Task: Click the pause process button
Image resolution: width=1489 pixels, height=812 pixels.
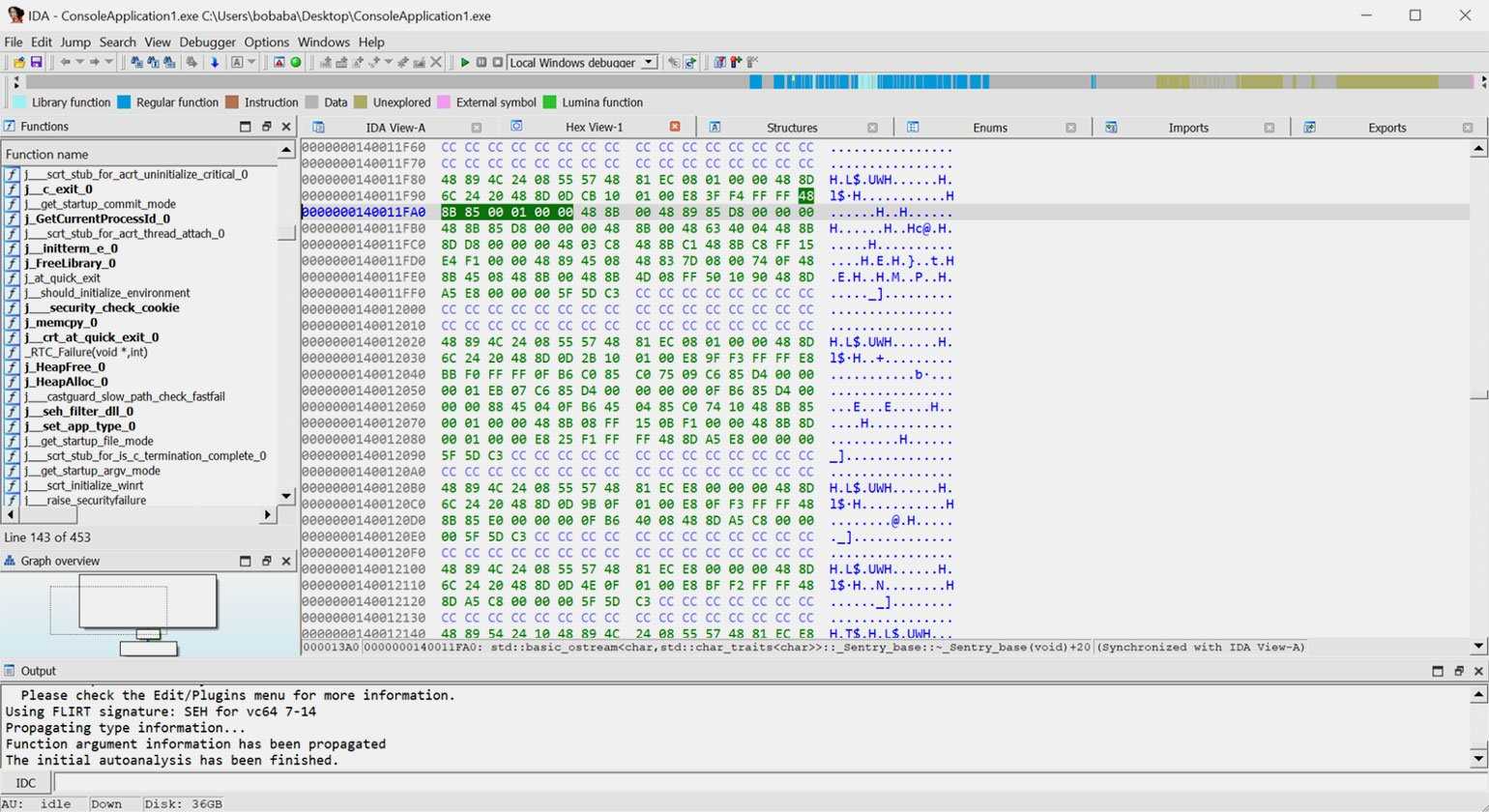Action: click(482, 63)
